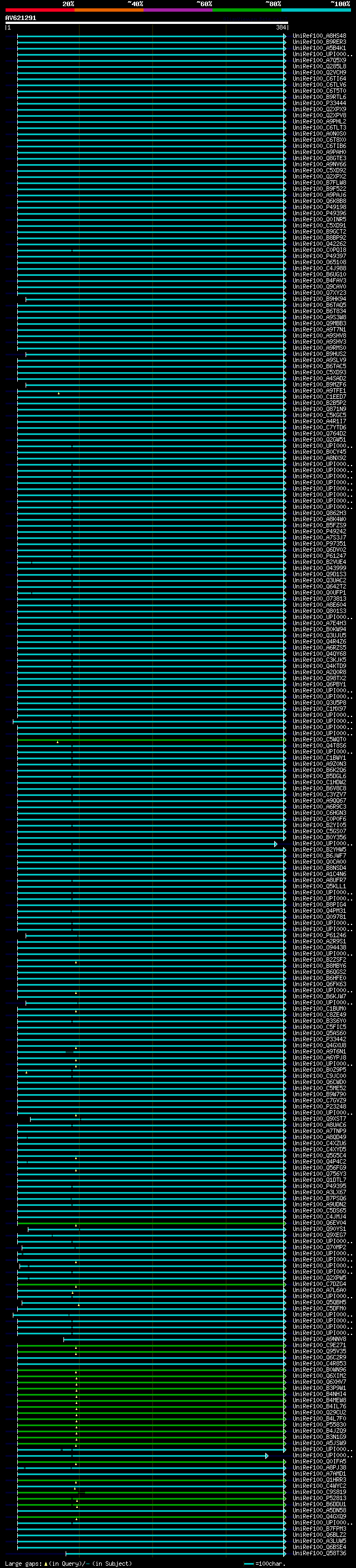The image size is (356, 1568).
Task: Select the UniRef100_Q0IFA5 label
Action: click(x=319, y=1461)
